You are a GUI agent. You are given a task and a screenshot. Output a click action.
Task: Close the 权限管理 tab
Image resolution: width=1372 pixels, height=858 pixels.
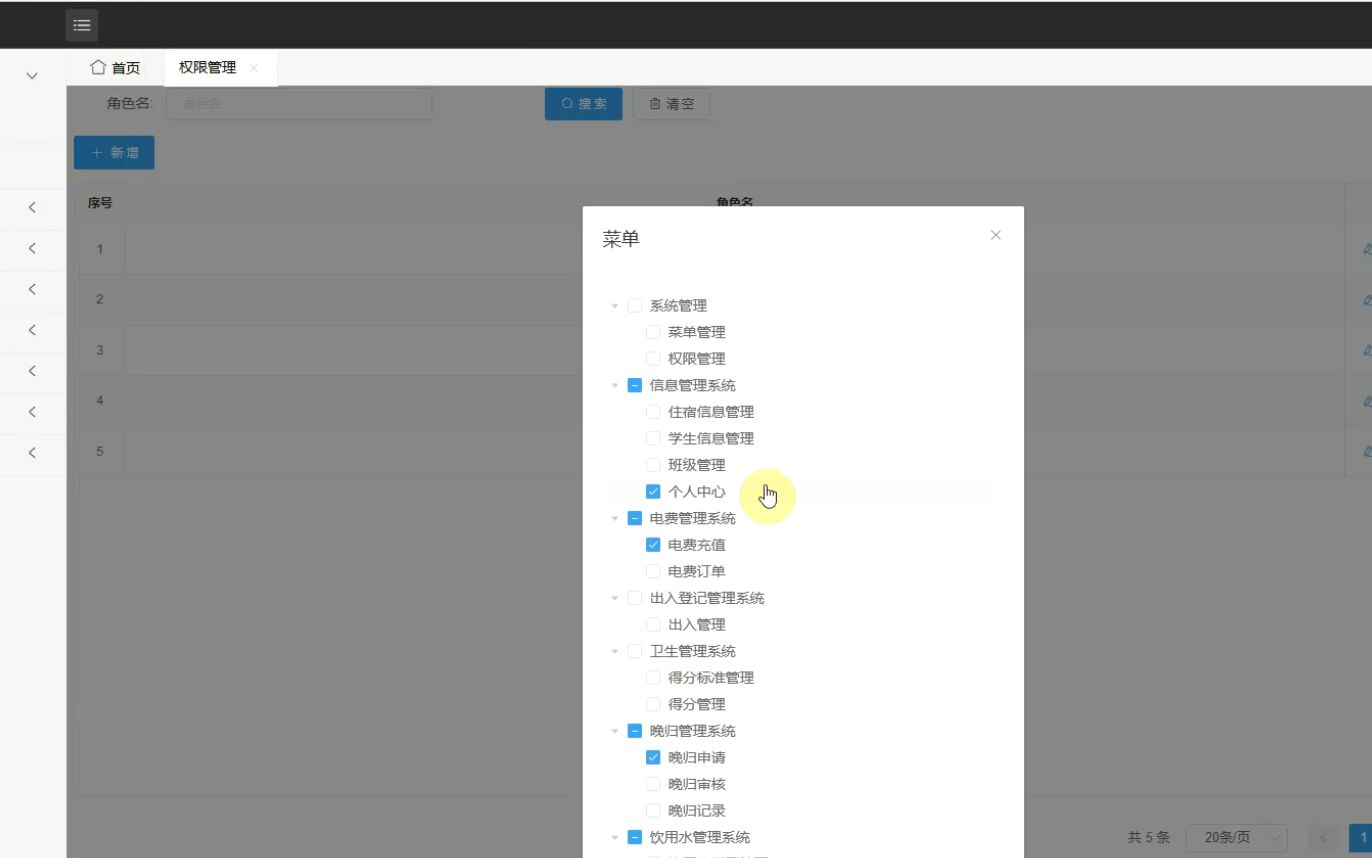(x=254, y=68)
